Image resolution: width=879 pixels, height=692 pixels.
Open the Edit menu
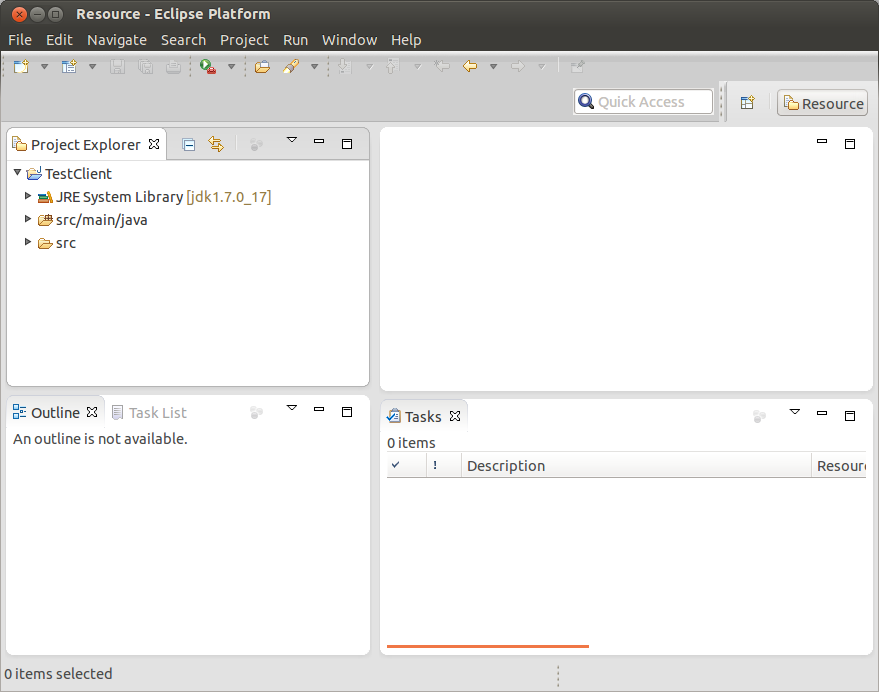[x=59, y=40]
